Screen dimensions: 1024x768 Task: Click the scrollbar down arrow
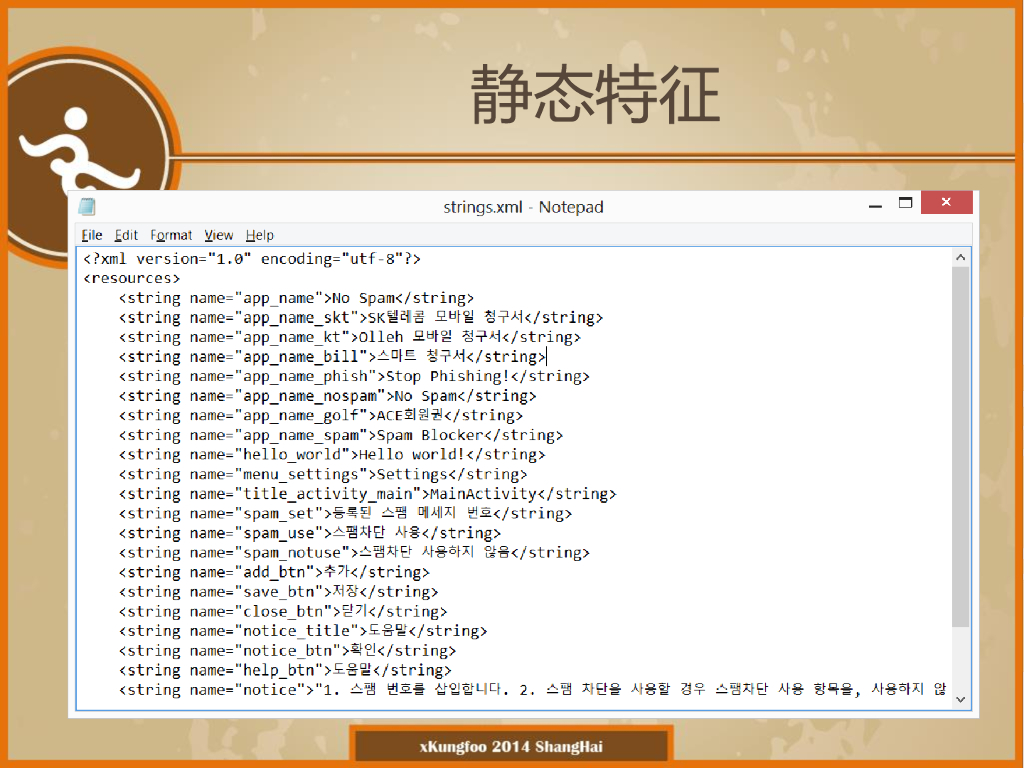pyautogui.click(x=960, y=699)
